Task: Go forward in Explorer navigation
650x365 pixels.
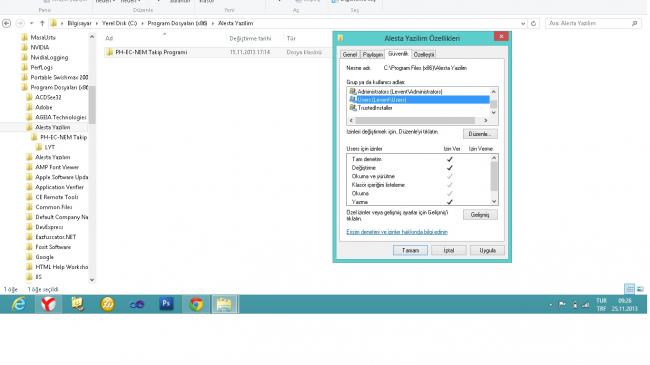Action: tap(20, 23)
